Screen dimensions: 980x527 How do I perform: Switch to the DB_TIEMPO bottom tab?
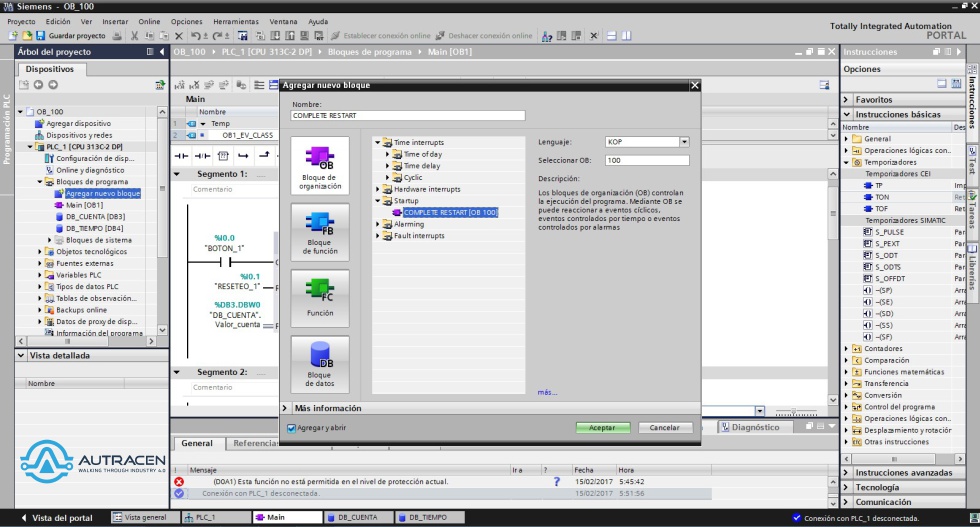tap(429, 518)
